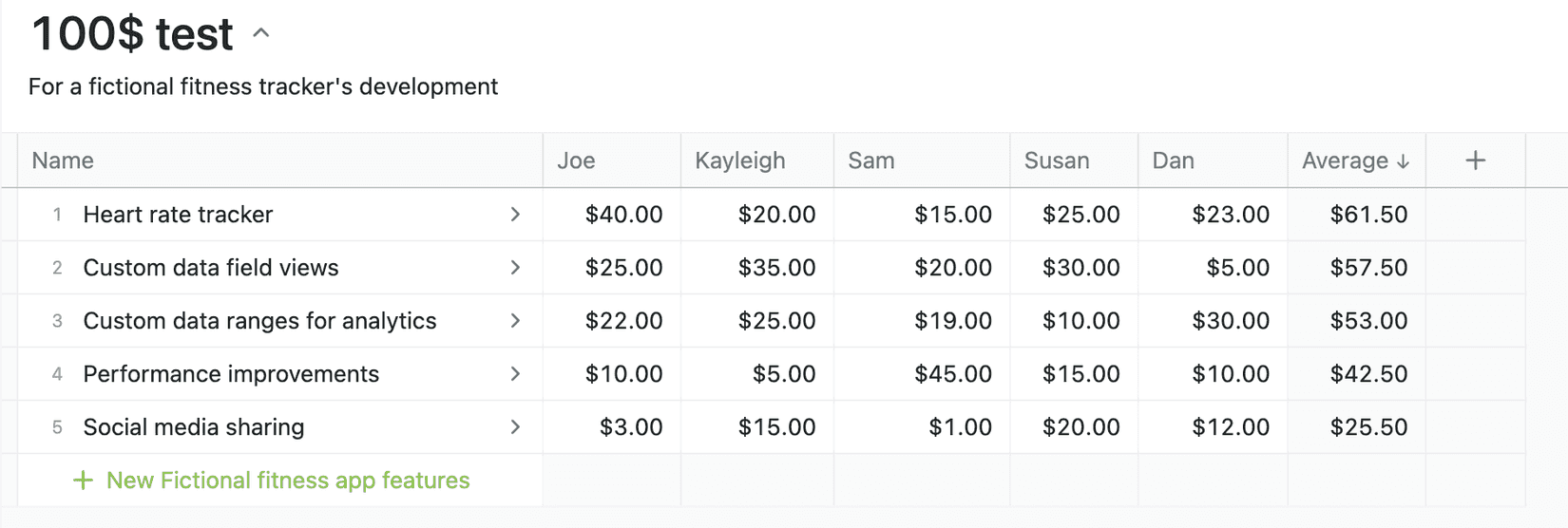1568x528 pixels.
Task: Select the Name column header
Action: [x=63, y=160]
